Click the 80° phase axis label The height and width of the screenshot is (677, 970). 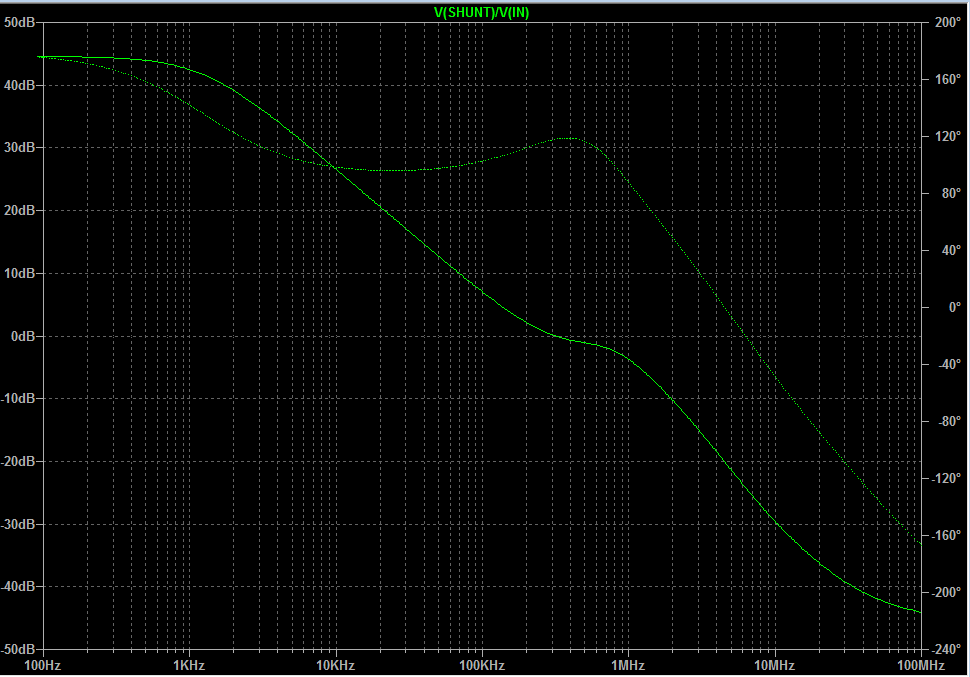tap(951, 194)
